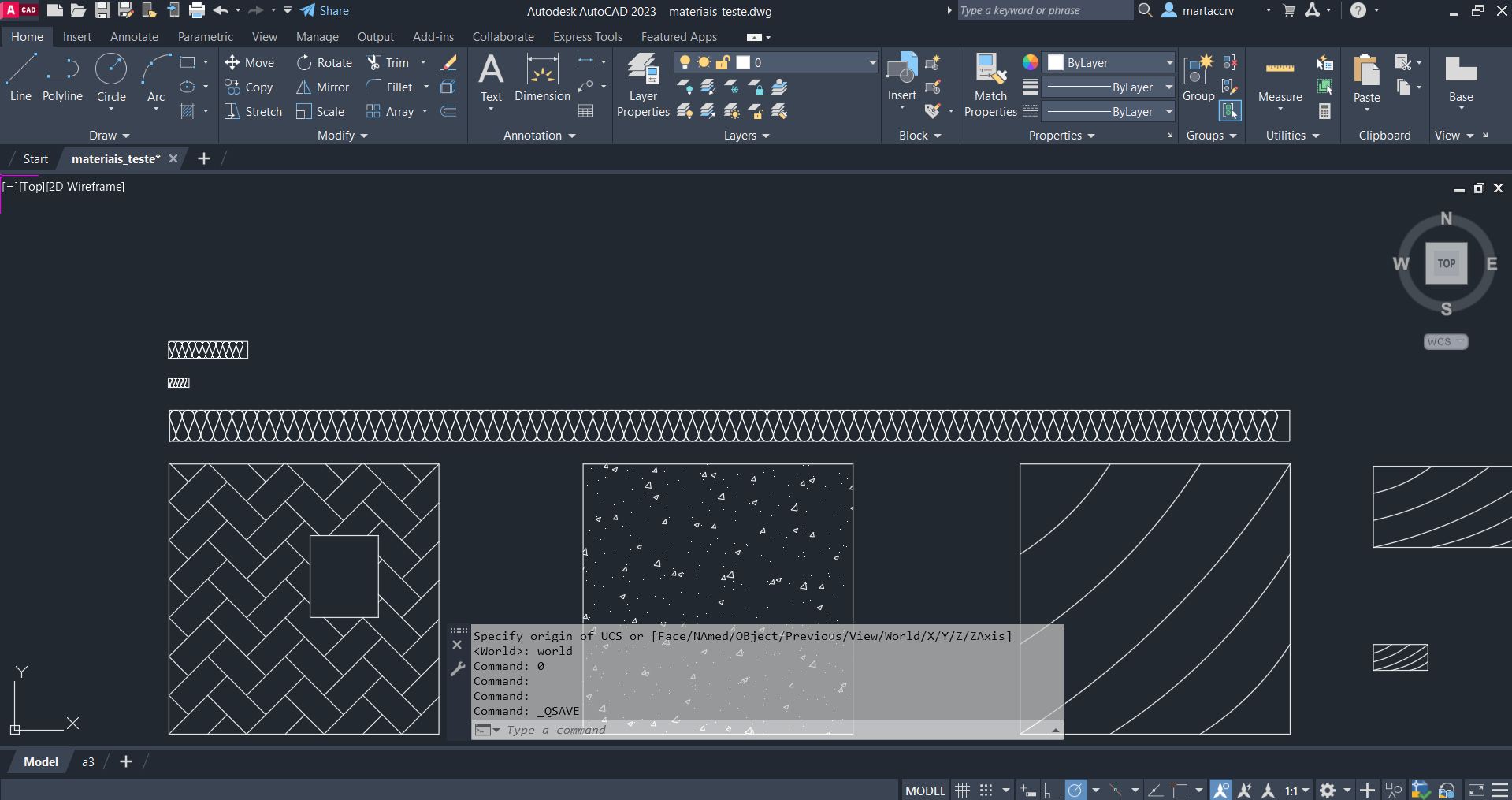Toggle ortho mode in status bar
Viewport: 1512px width, 800px height.
[x=1052, y=791]
